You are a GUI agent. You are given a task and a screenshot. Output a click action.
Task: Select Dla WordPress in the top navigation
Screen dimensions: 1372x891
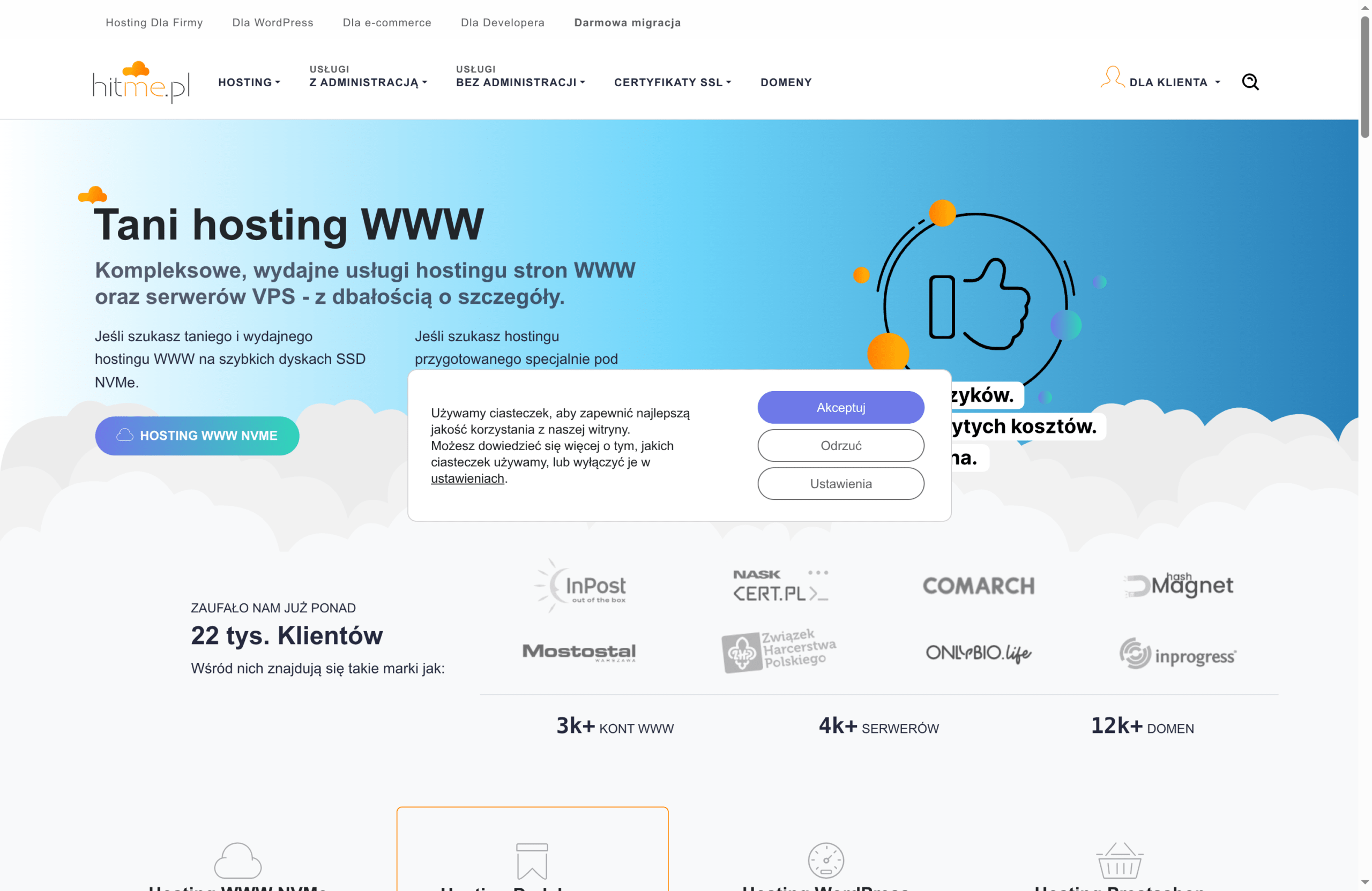[272, 23]
